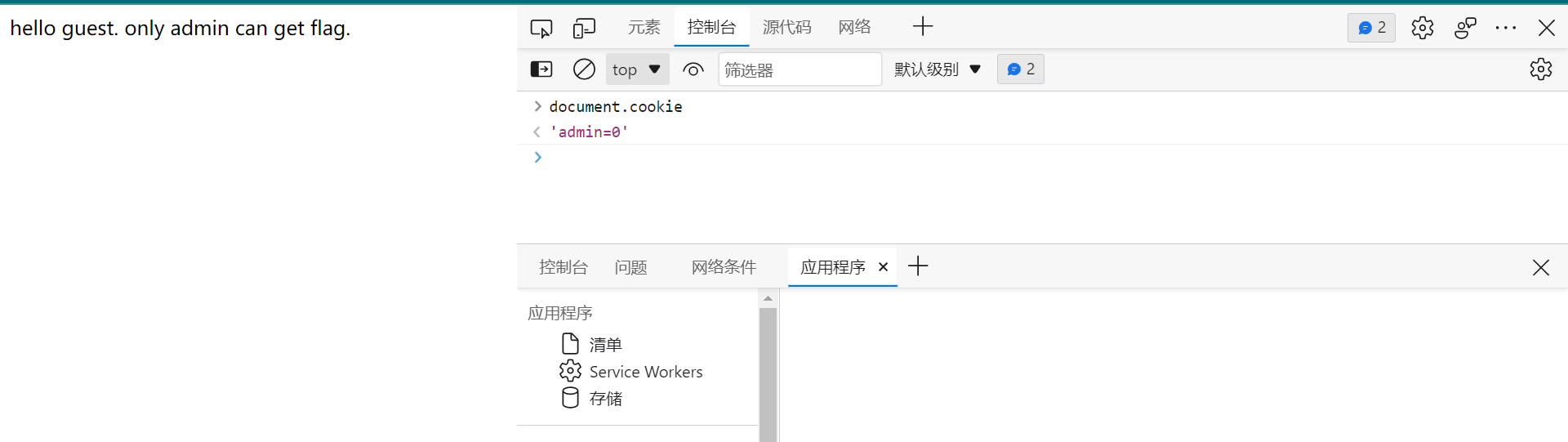Open DevTools settings gear at top
Viewport: 1568px width, 442px height.
coord(1422,28)
